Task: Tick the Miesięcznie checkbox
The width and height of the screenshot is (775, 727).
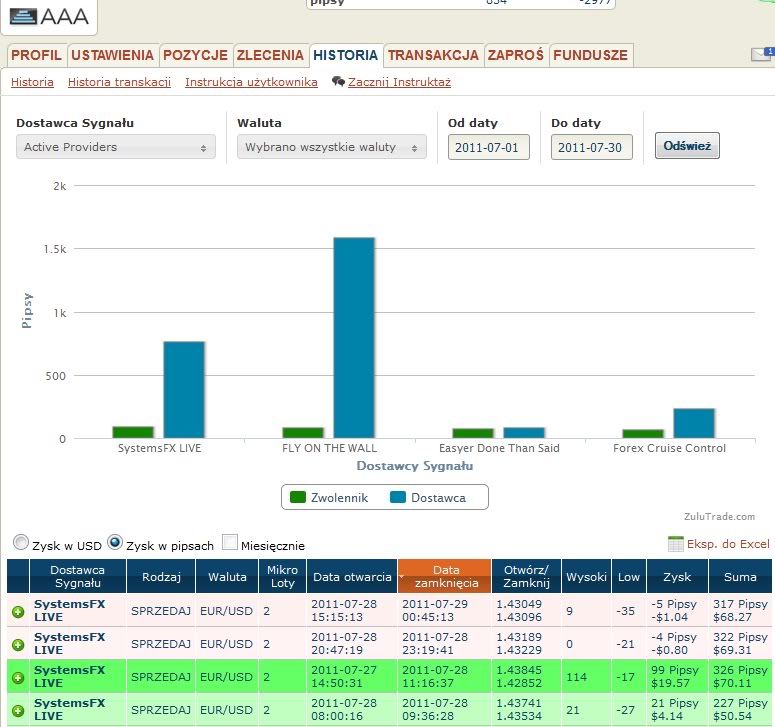Action: tap(230, 542)
